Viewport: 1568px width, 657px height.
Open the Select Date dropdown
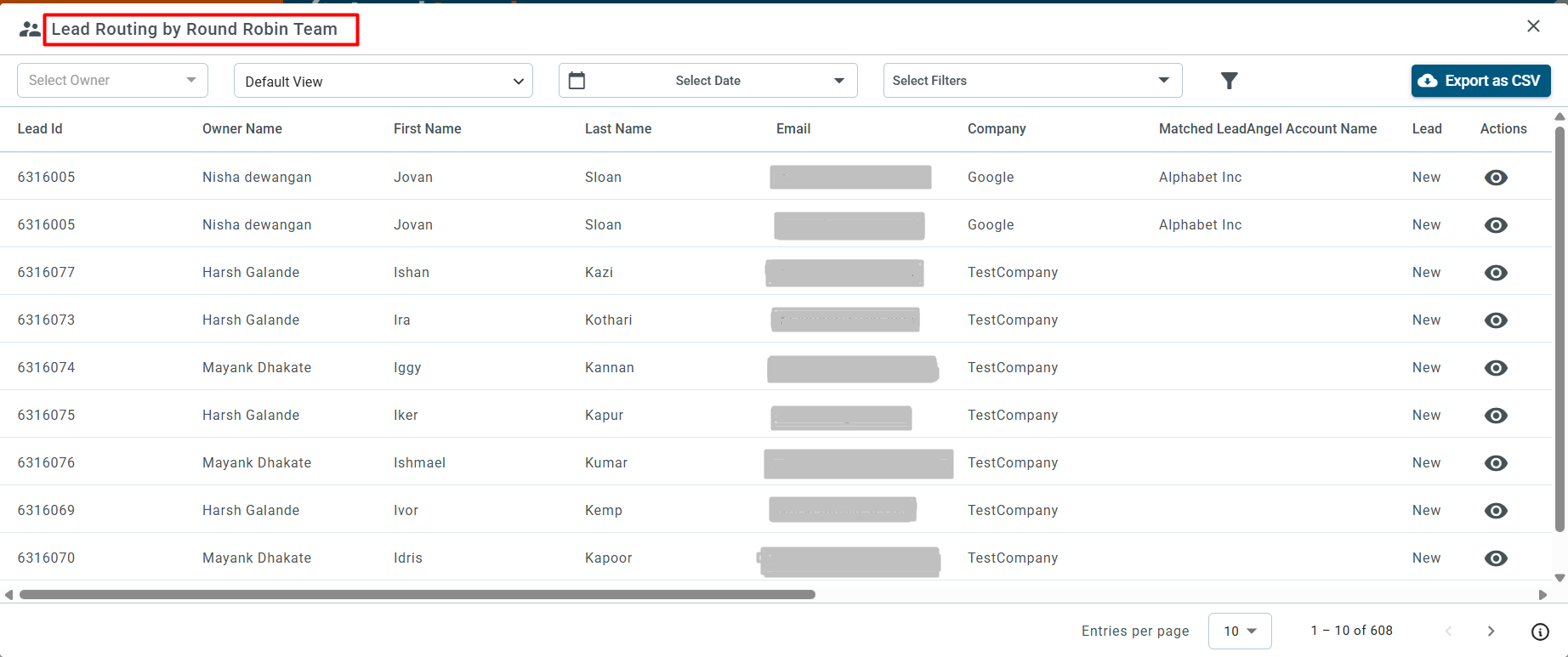pyautogui.click(x=707, y=81)
